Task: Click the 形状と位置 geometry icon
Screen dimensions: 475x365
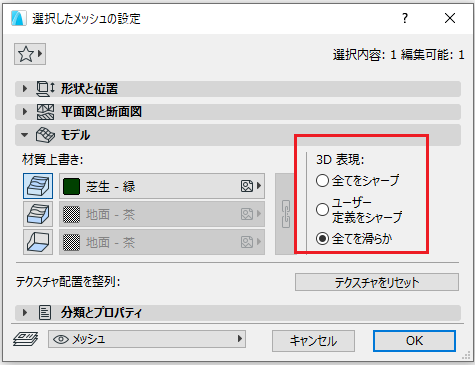Action: [x=45, y=89]
